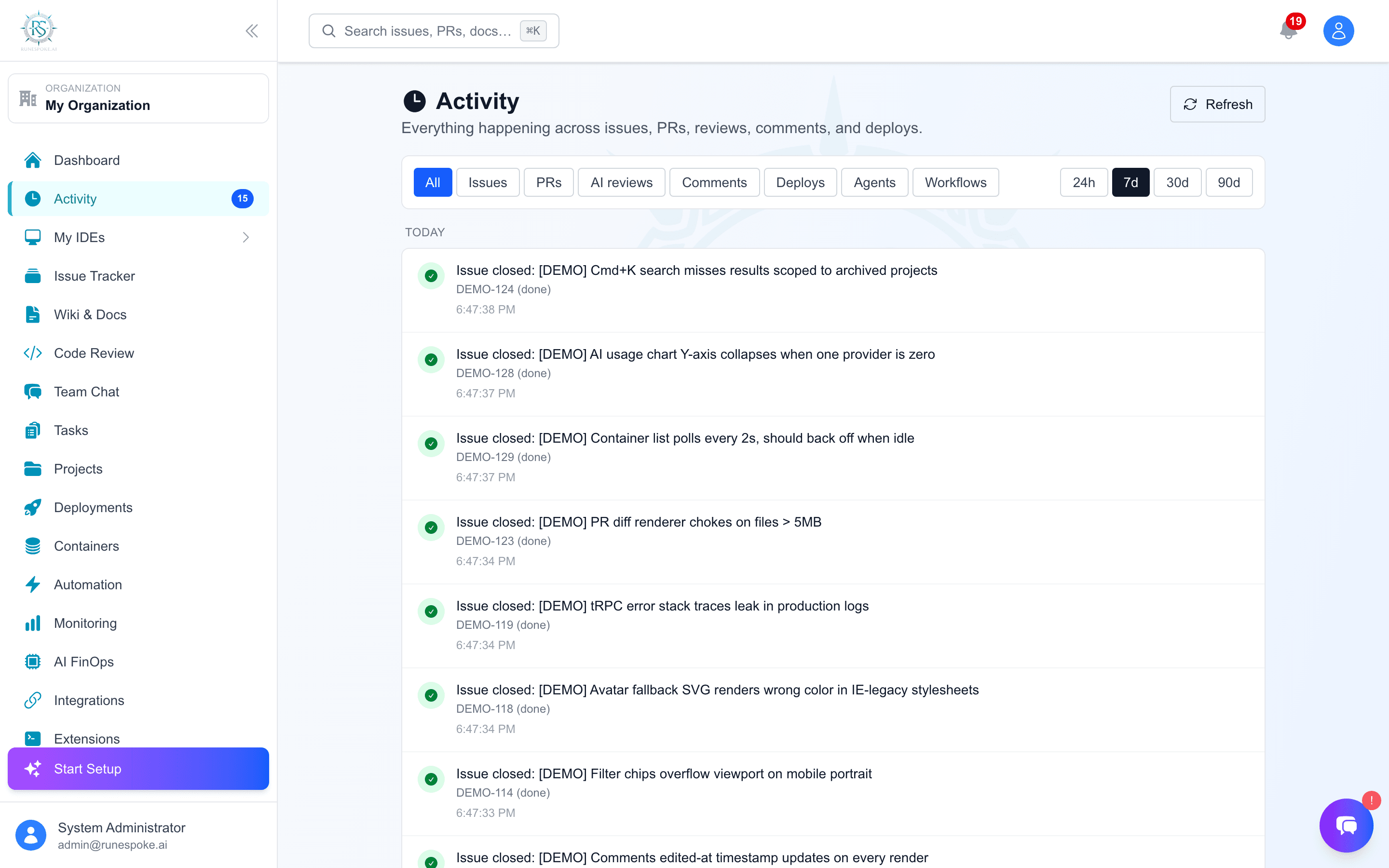Click the Wiki & Docs document icon
This screenshot has width=1389, height=868.
(33, 314)
